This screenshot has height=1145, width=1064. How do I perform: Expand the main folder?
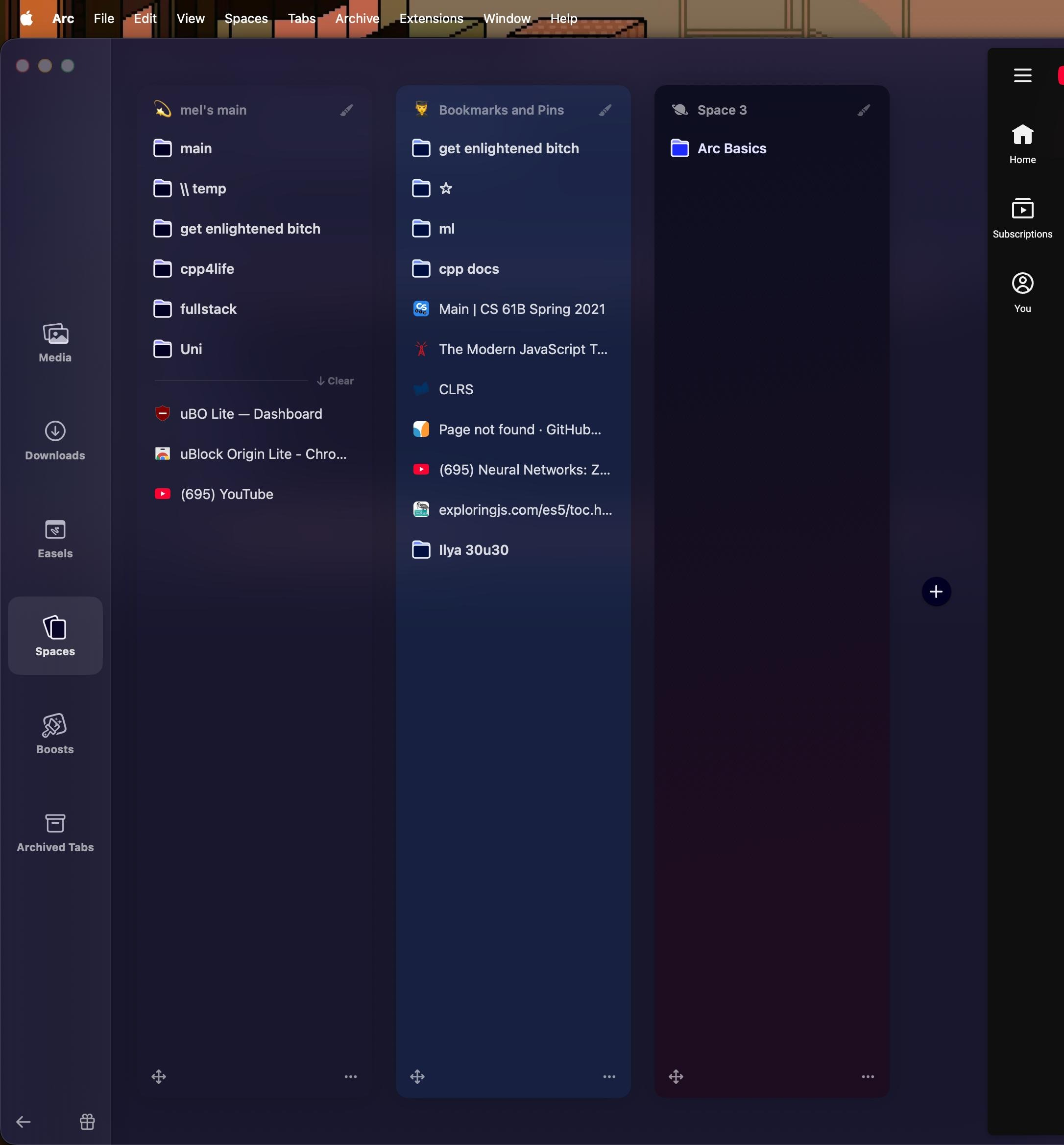(x=254, y=148)
